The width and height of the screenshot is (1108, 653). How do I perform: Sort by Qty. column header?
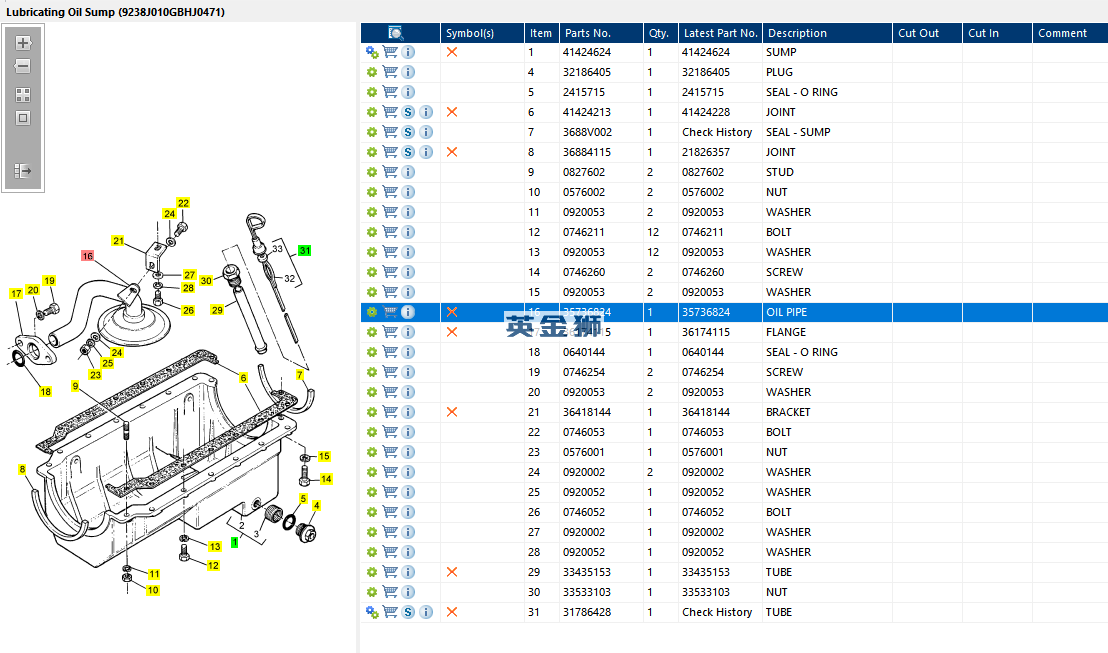pos(660,33)
